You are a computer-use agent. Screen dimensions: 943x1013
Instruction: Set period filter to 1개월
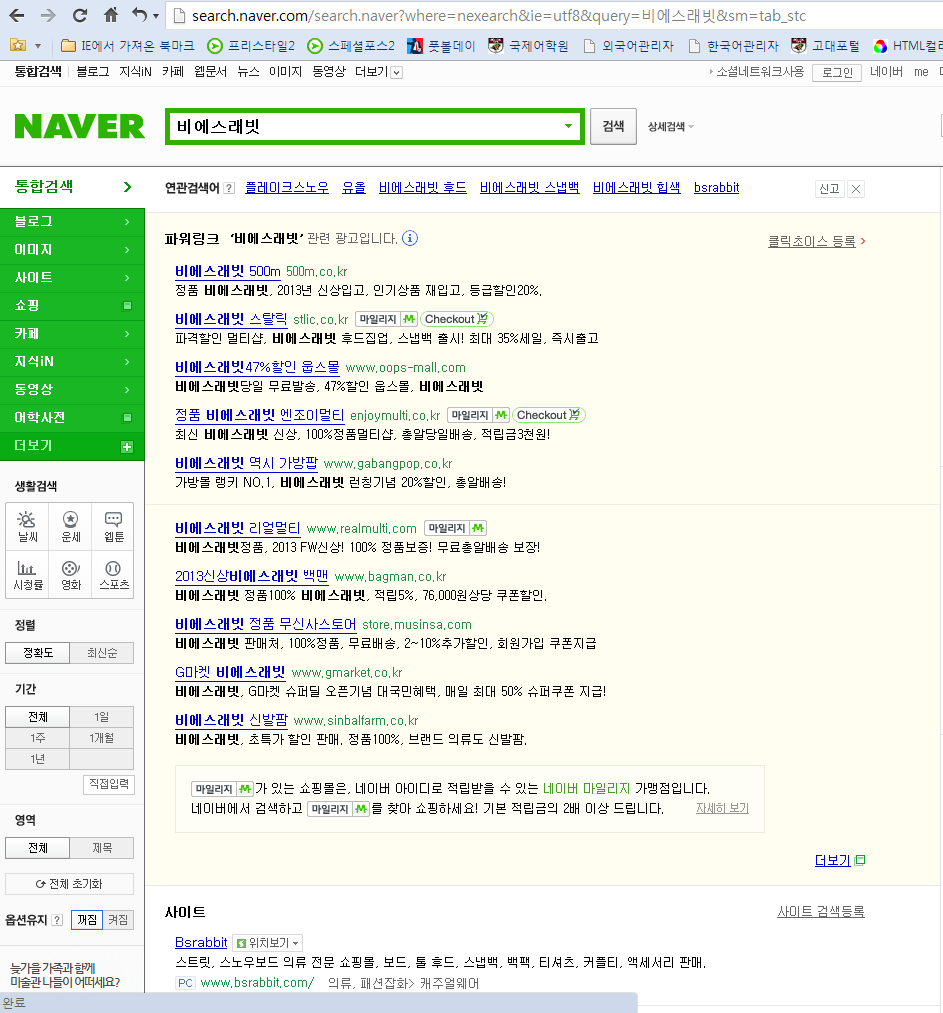coord(102,738)
